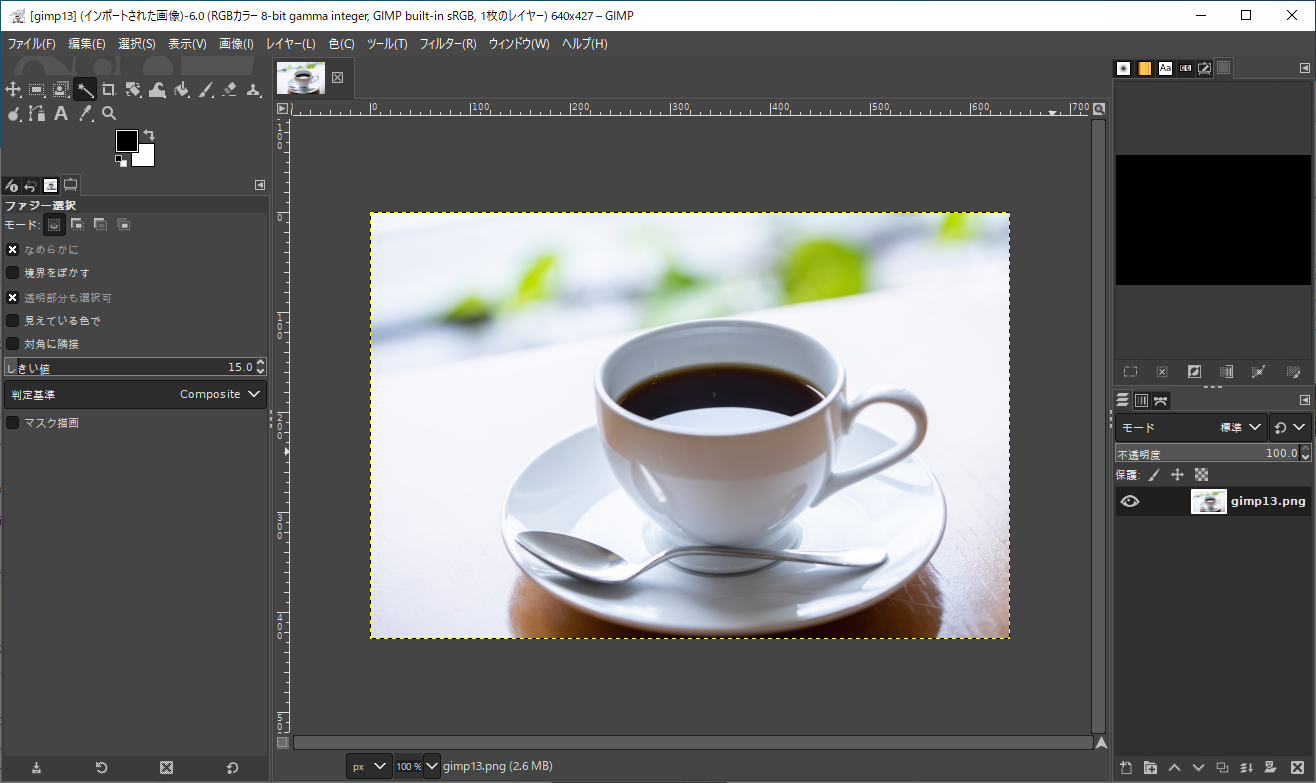Click the black foreground color swatch
The height and width of the screenshot is (783, 1316).
tap(126, 141)
